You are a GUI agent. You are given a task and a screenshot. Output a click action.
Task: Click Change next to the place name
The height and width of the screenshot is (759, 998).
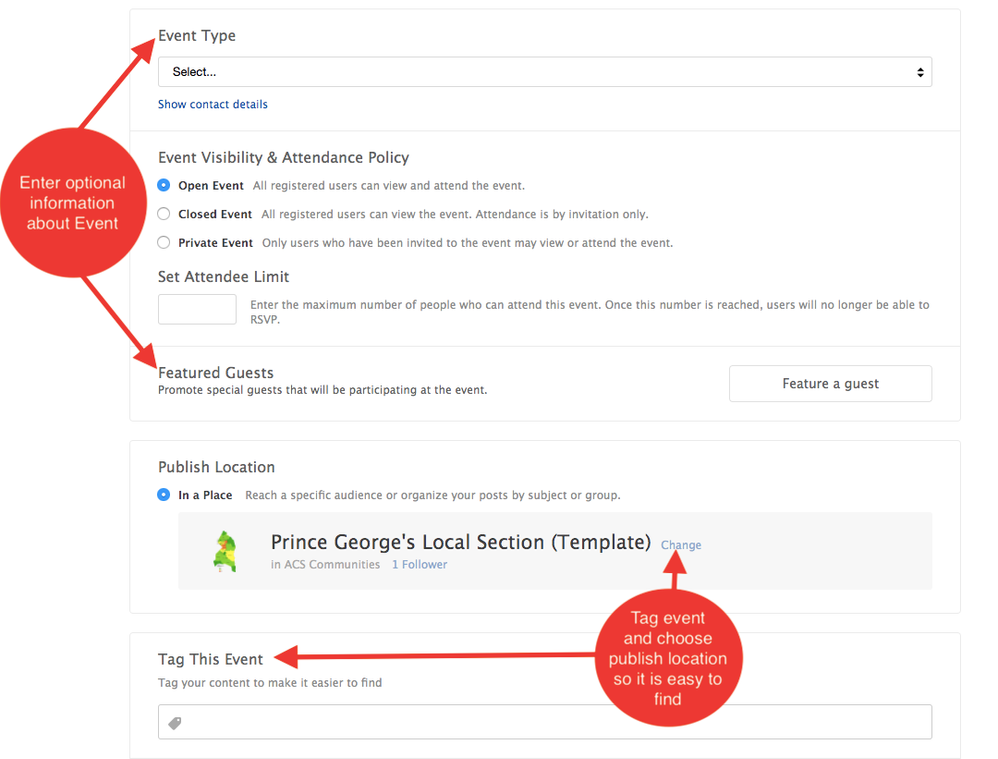(681, 545)
